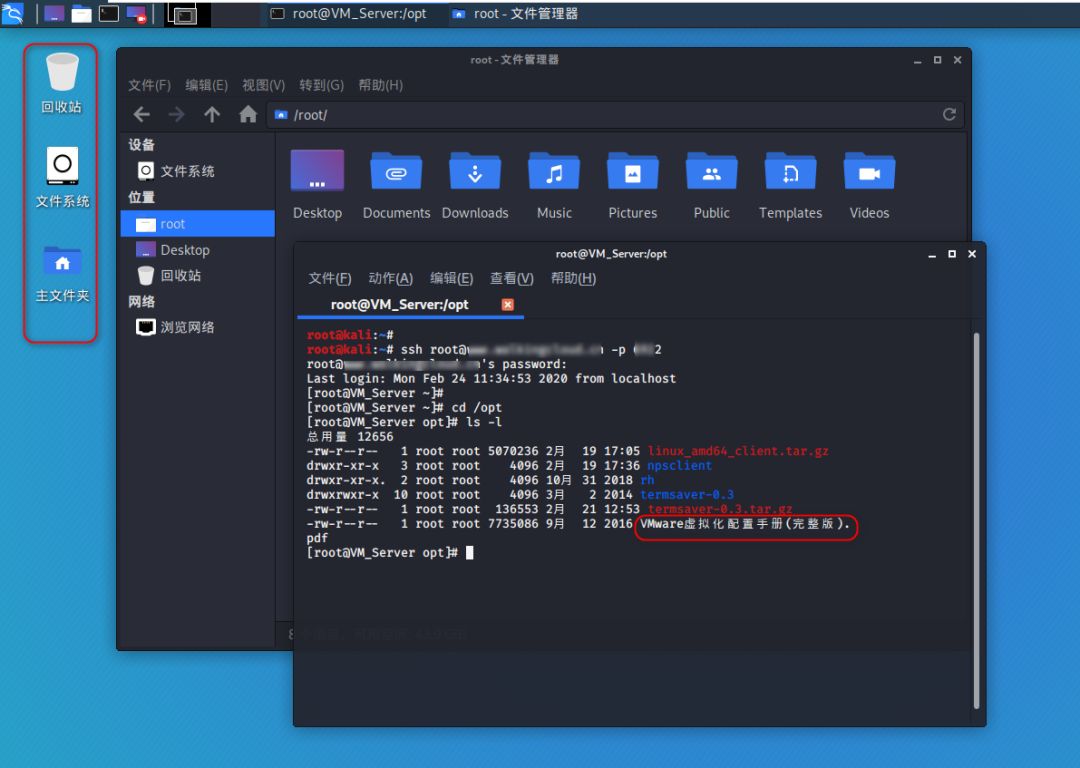
Task: Select the Documents folder icon
Action: point(396,185)
